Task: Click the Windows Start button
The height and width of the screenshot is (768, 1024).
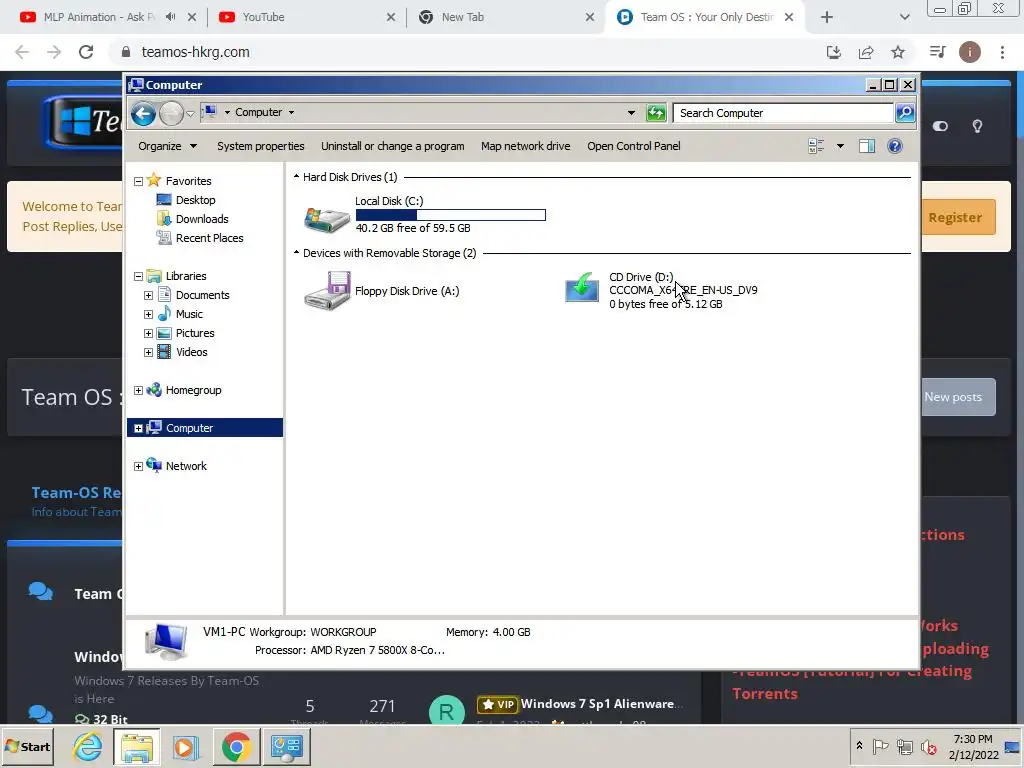Action: [28, 746]
